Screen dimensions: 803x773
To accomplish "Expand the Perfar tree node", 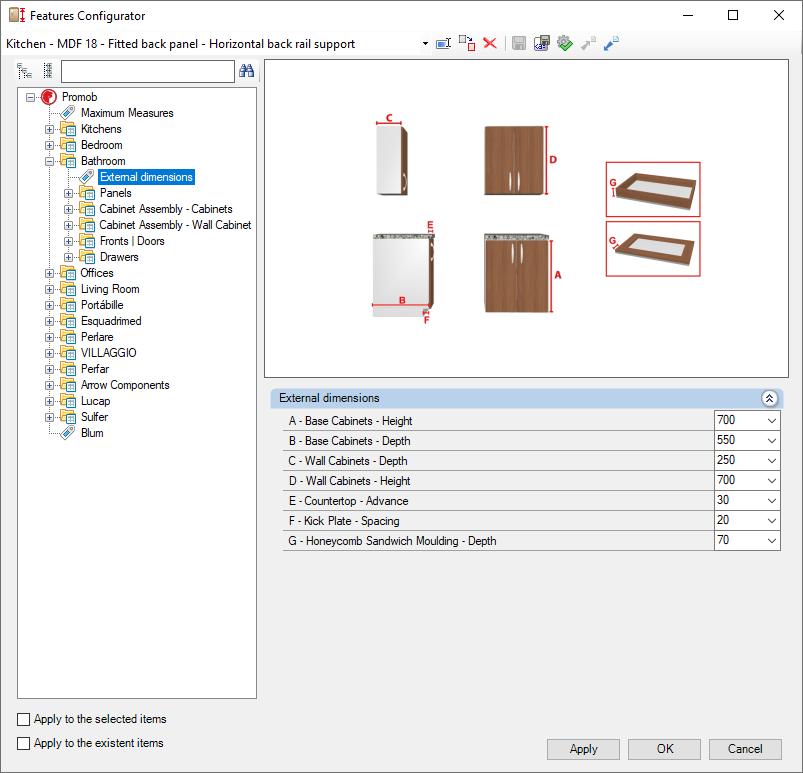I will (49, 370).
